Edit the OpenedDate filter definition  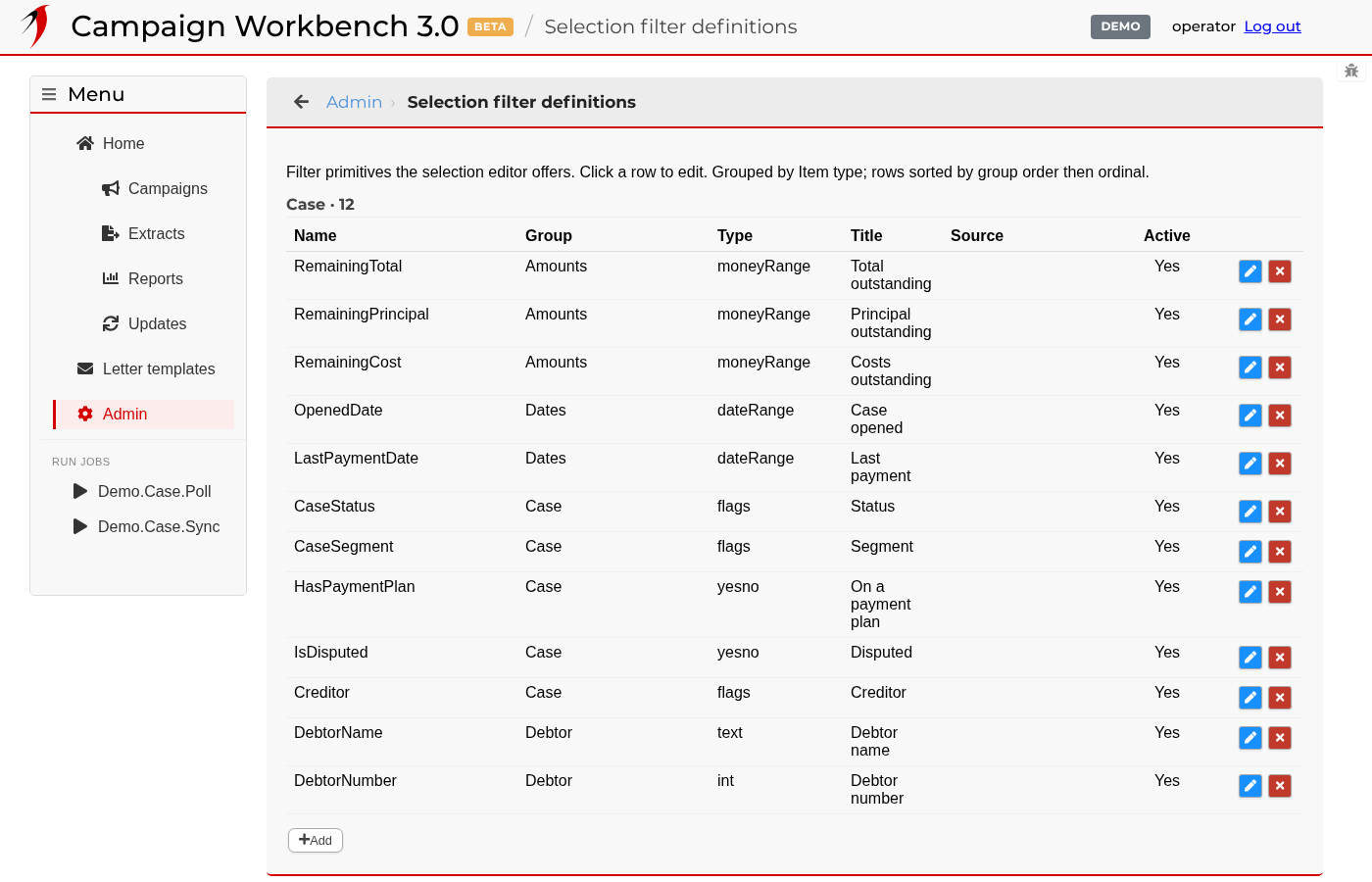pyautogui.click(x=1250, y=416)
